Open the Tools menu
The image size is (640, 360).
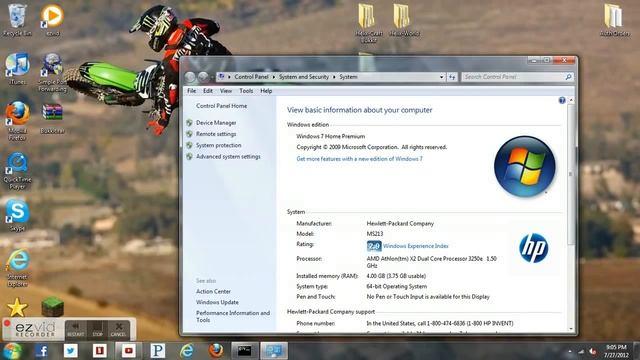246,91
